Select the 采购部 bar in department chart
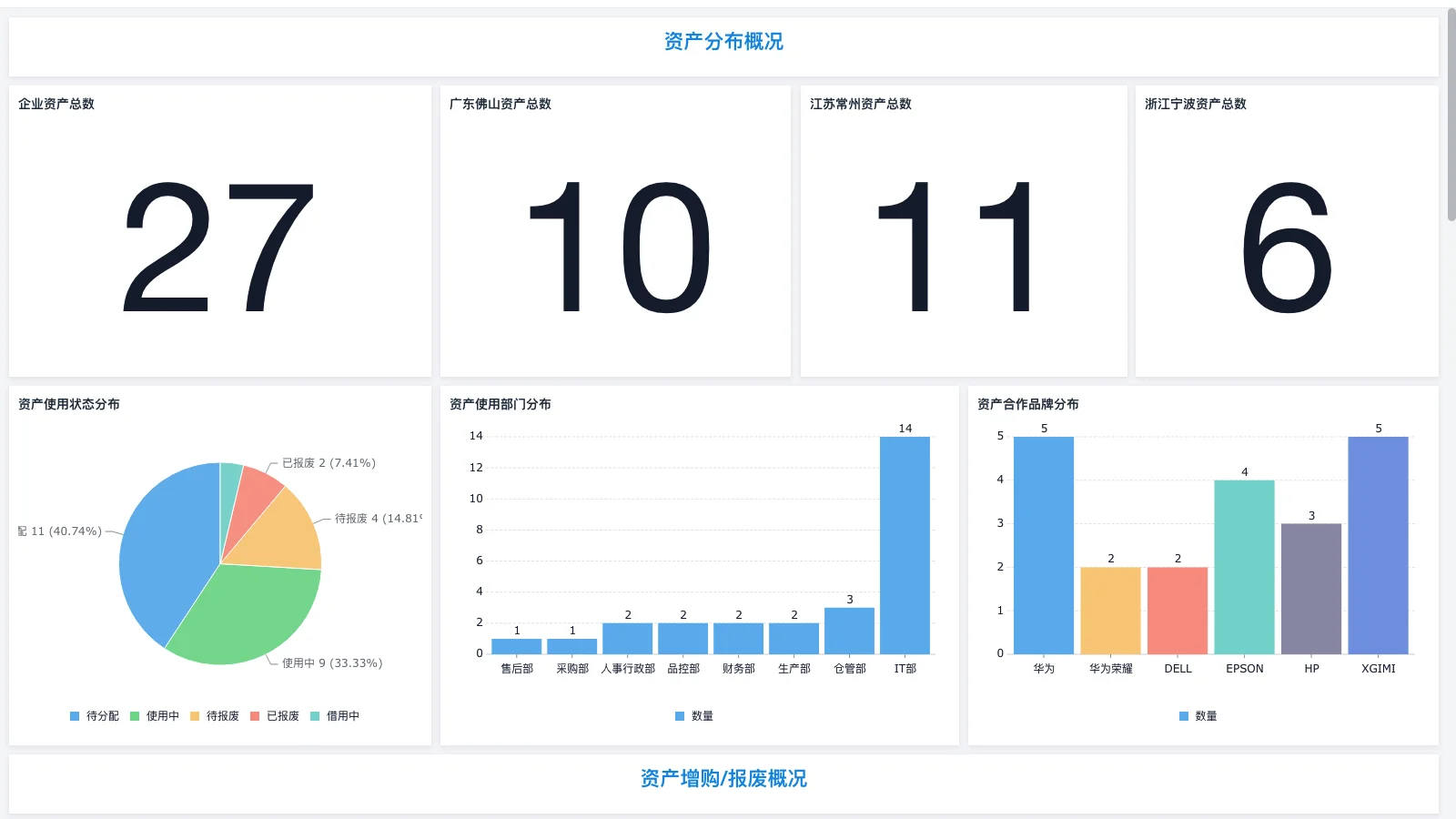 pyautogui.click(x=571, y=646)
